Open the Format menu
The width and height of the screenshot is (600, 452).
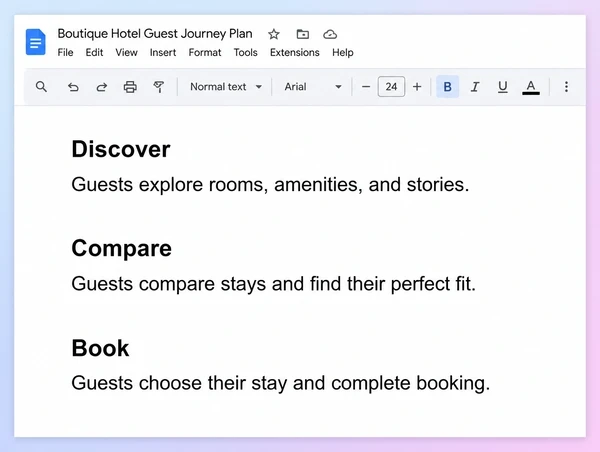click(x=205, y=52)
